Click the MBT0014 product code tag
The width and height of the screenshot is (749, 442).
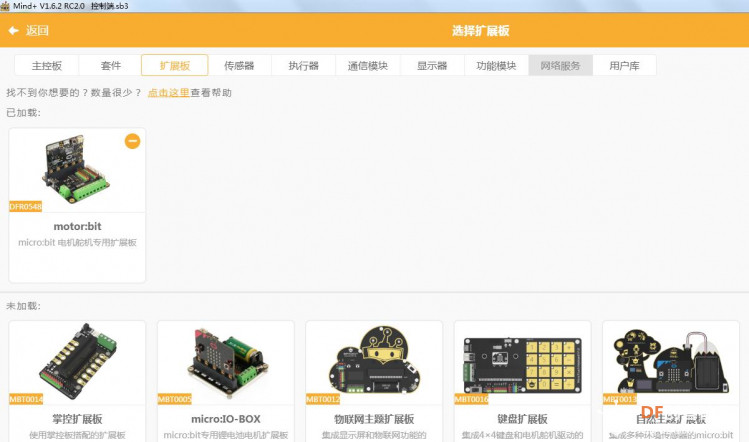point(26,399)
